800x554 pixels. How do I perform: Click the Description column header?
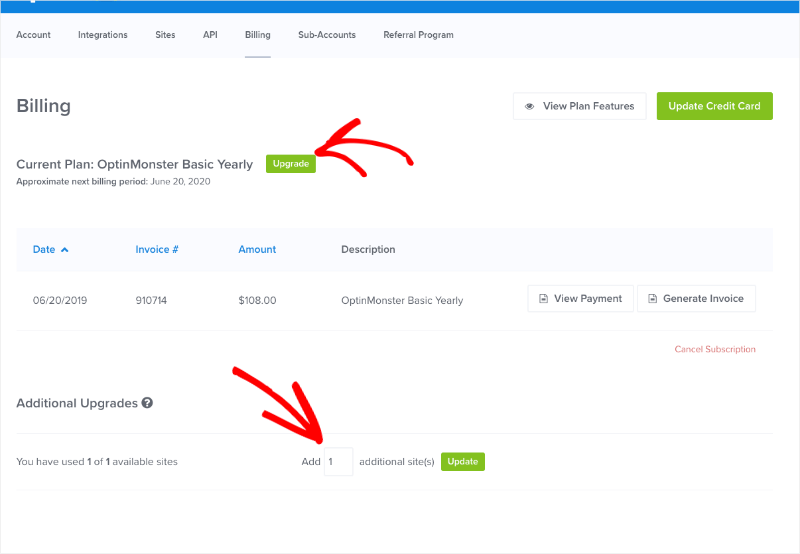pyautogui.click(x=368, y=249)
